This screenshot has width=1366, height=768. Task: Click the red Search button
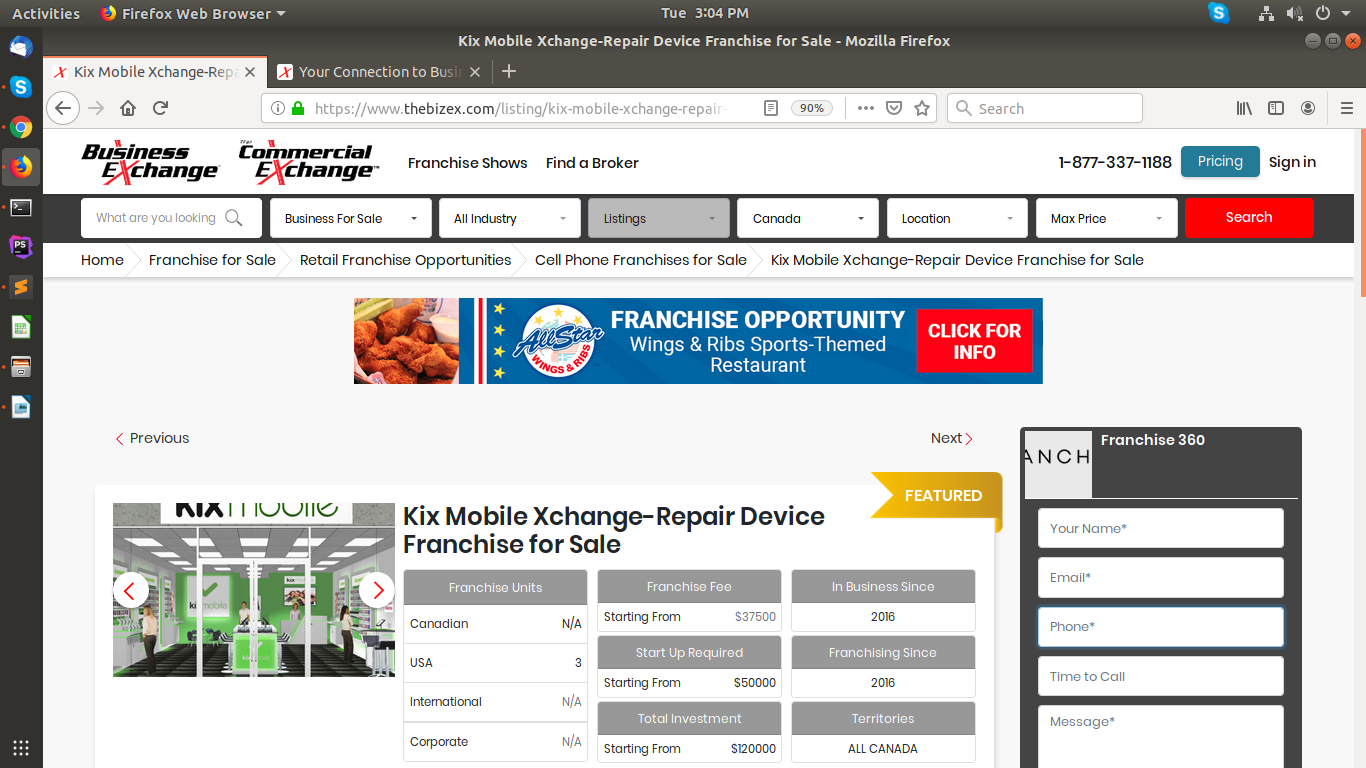(x=1249, y=218)
